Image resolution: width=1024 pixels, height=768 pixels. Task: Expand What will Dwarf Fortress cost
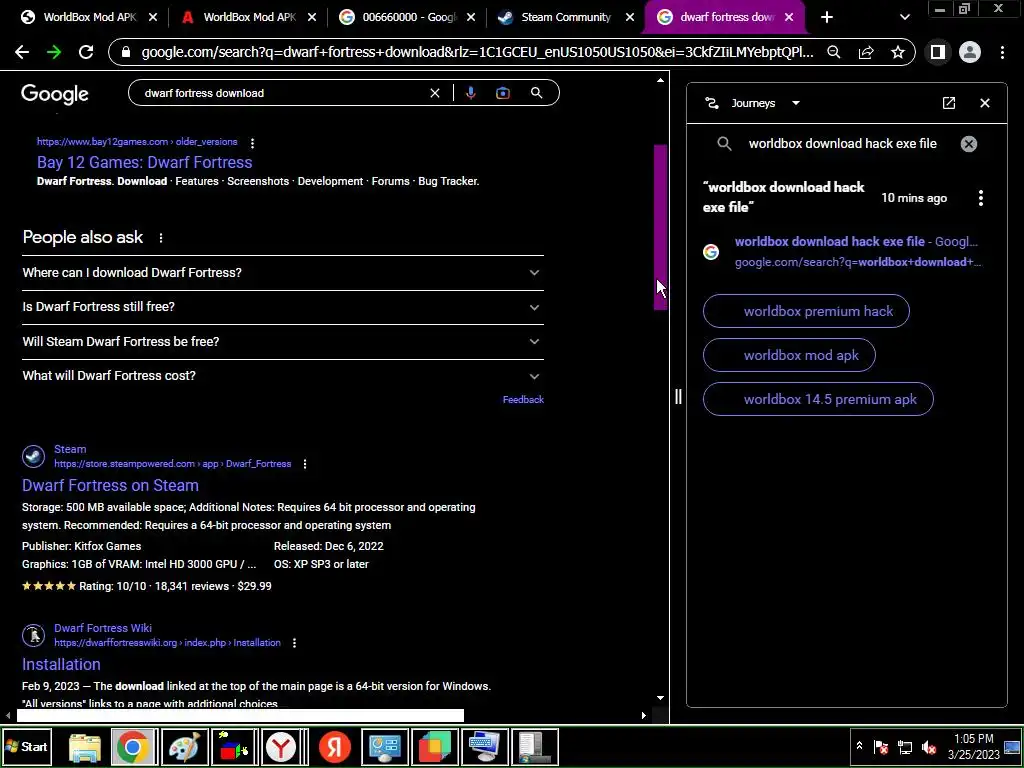(x=283, y=376)
